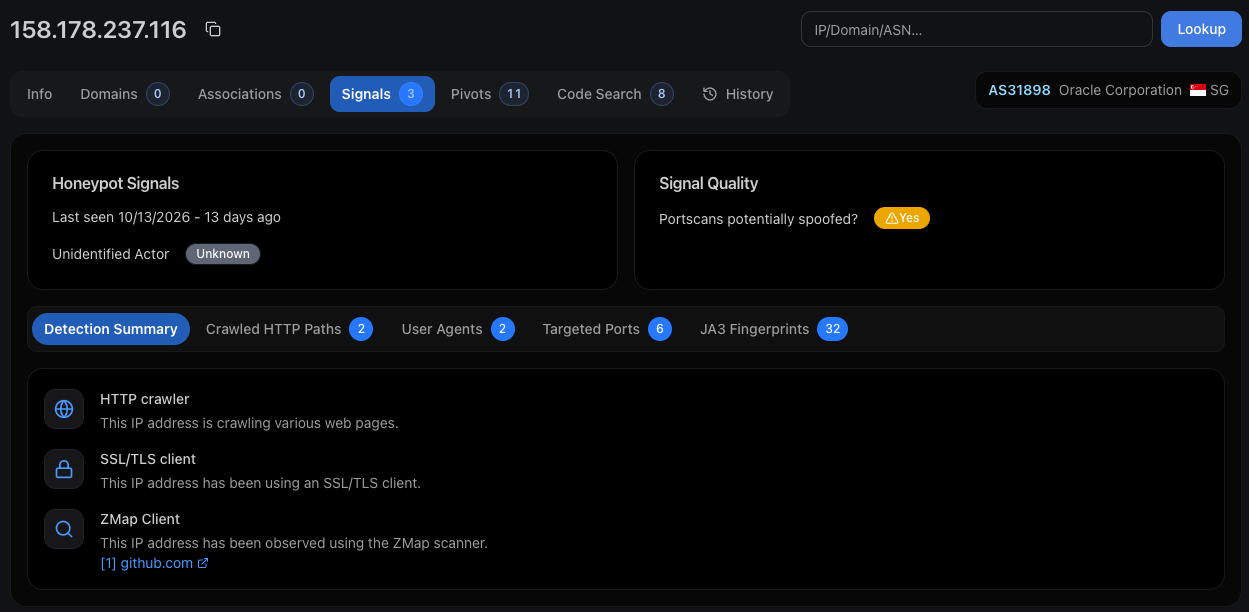Image resolution: width=1249 pixels, height=612 pixels.
Task: Open the JA3 Fingerprints sub-tab
Action: 774,329
